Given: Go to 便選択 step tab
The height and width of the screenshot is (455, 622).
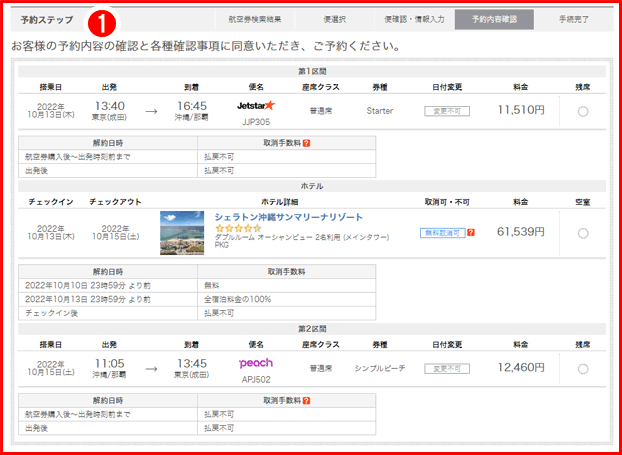Looking at the screenshot, I should click(334, 19).
